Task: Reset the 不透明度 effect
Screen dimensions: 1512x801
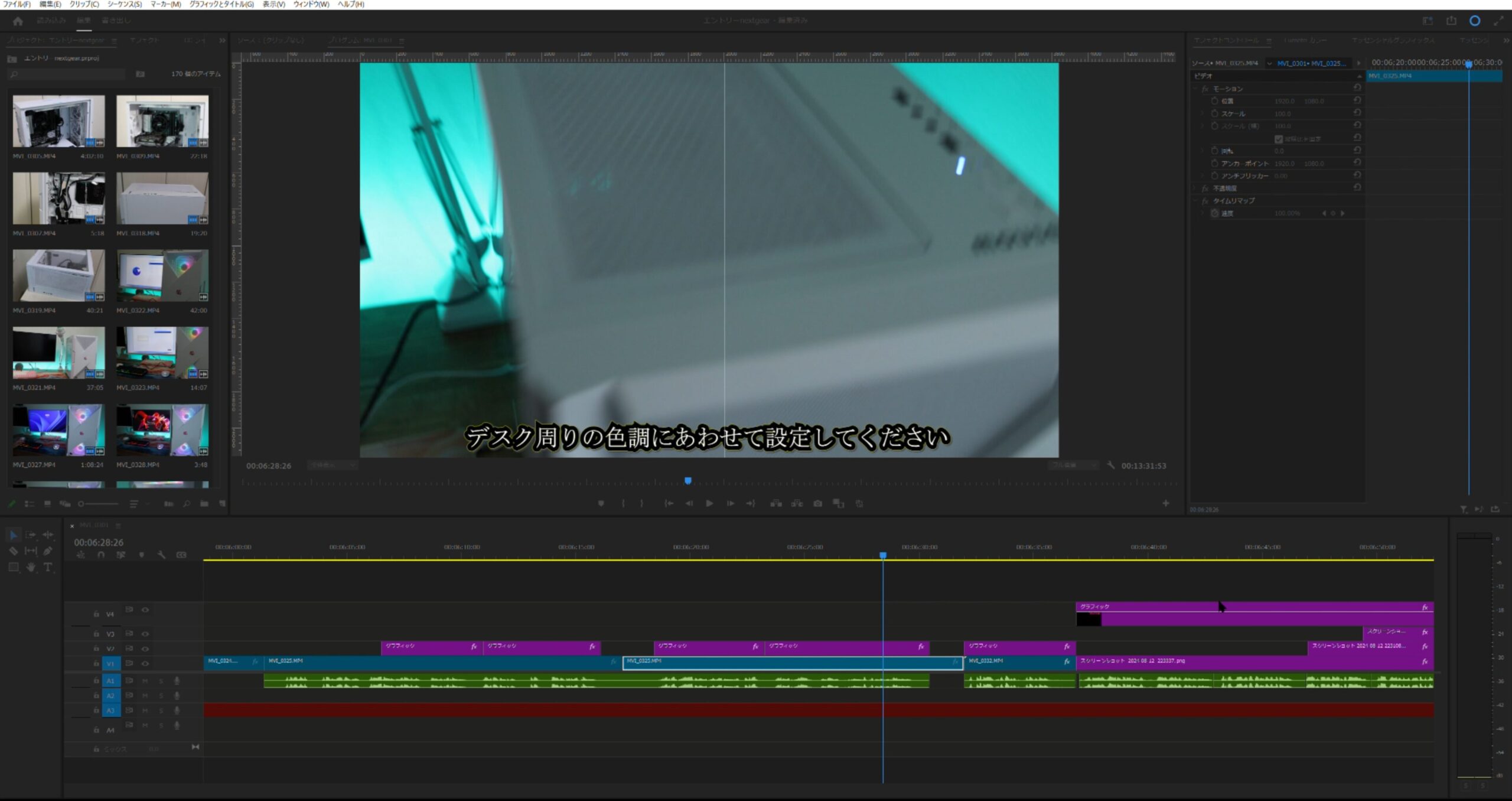Action: [x=1357, y=187]
